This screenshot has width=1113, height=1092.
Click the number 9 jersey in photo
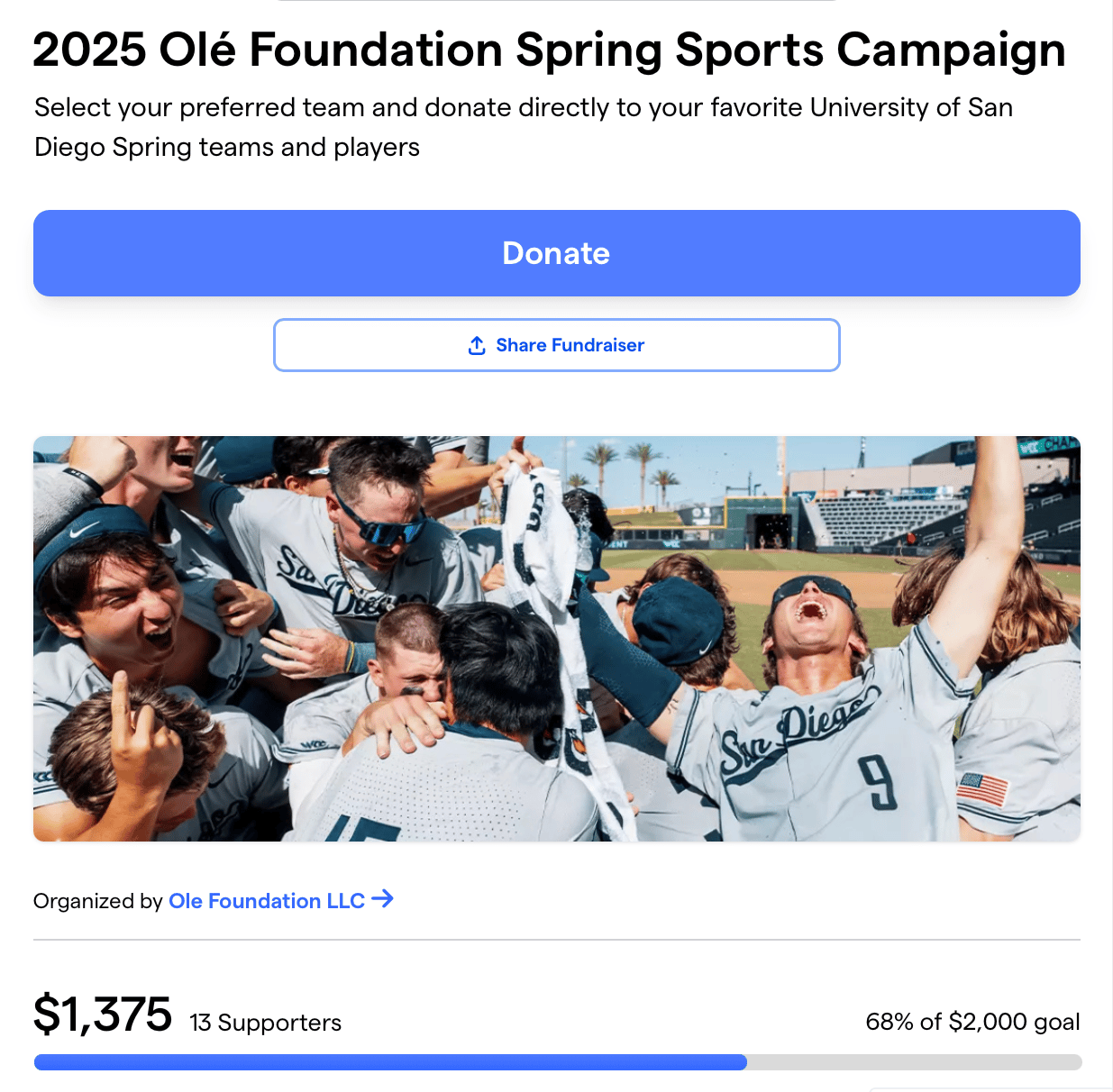coord(878,782)
